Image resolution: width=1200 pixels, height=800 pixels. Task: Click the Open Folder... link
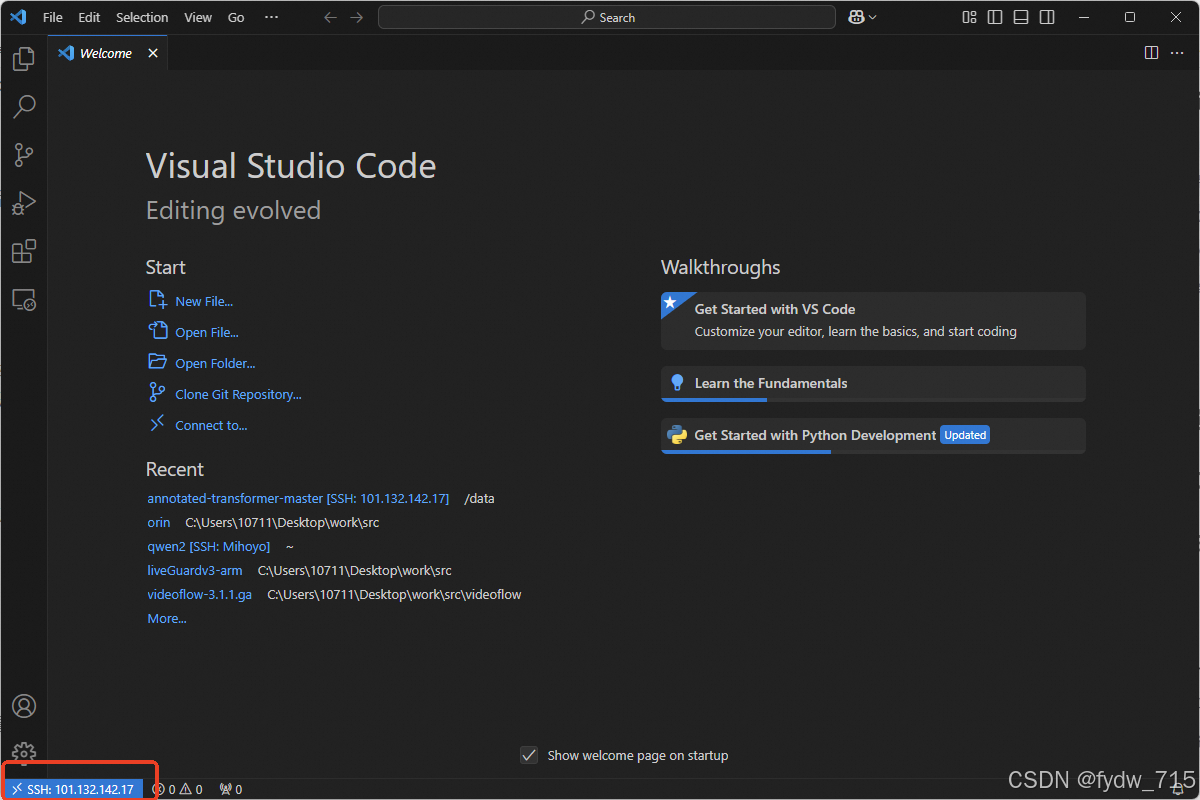215,363
